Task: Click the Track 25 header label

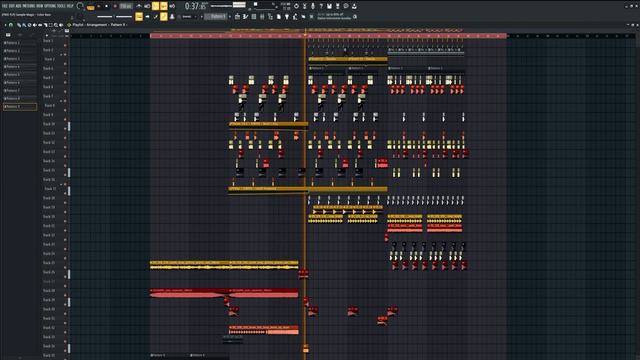Action: tap(49, 263)
